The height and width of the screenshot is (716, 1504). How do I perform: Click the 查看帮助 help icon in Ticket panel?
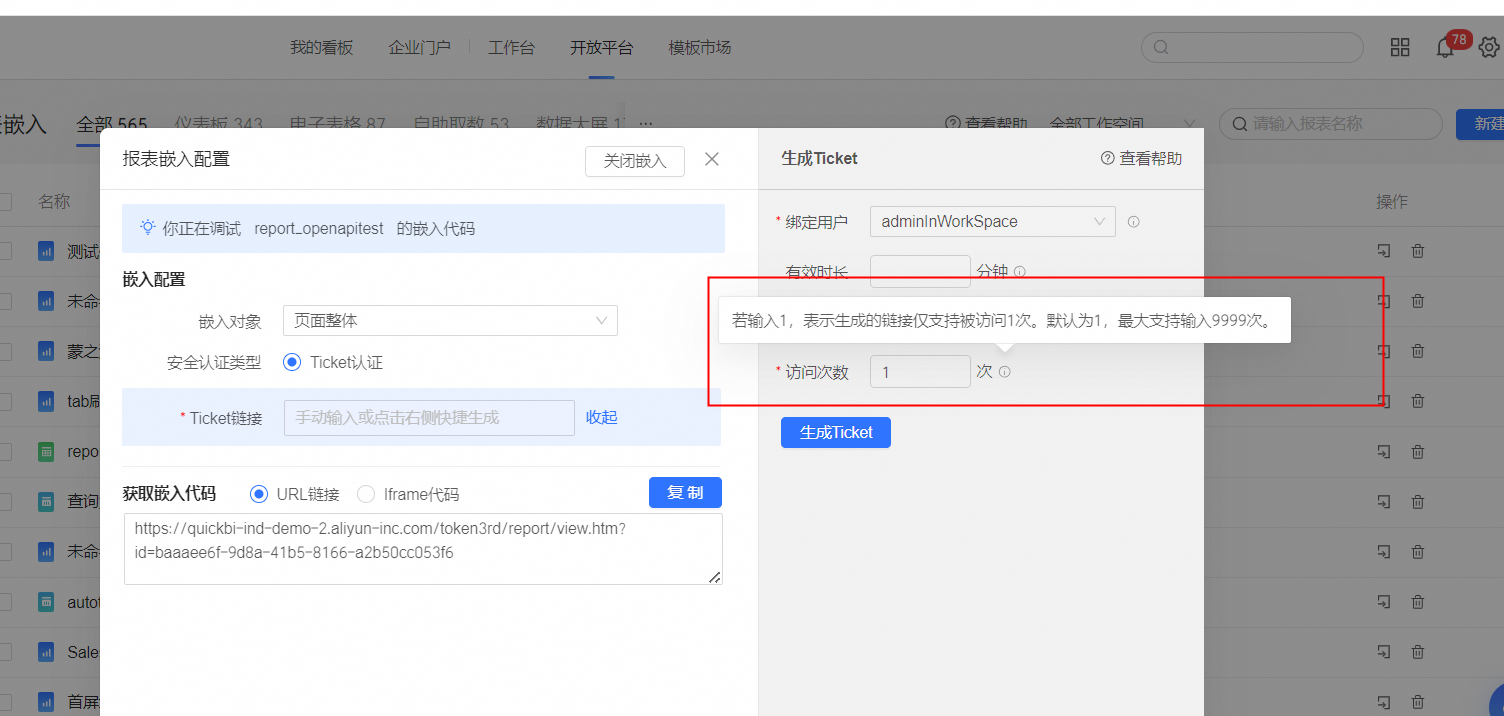(1107, 158)
